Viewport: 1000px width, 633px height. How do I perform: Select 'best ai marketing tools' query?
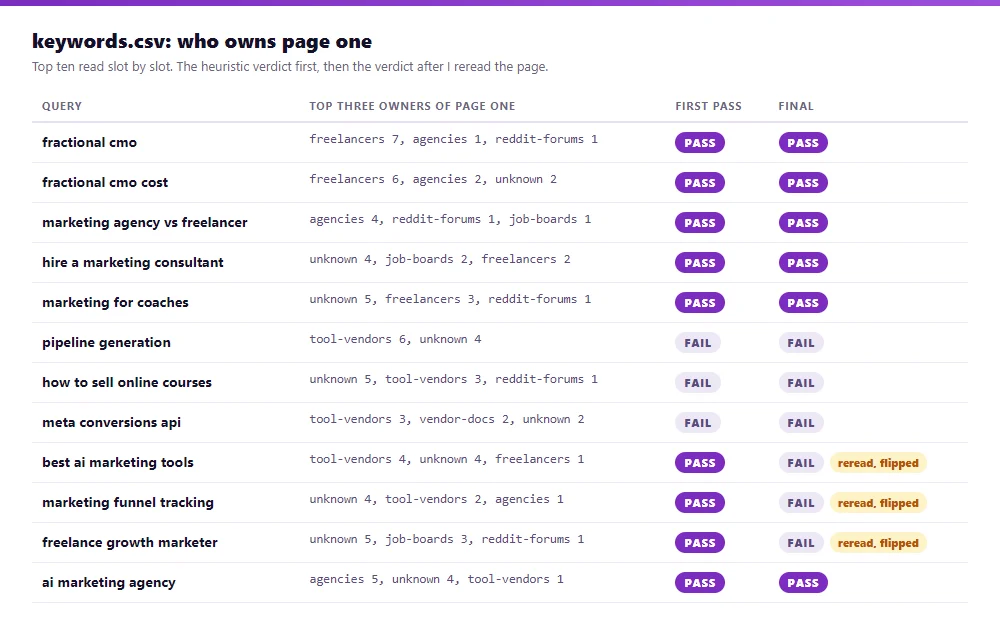(x=118, y=462)
